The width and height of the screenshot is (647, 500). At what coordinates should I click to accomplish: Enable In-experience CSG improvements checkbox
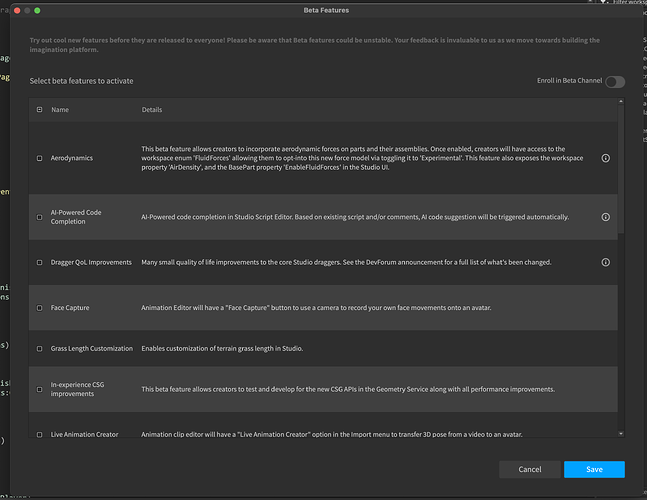pyautogui.click(x=40, y=389)
